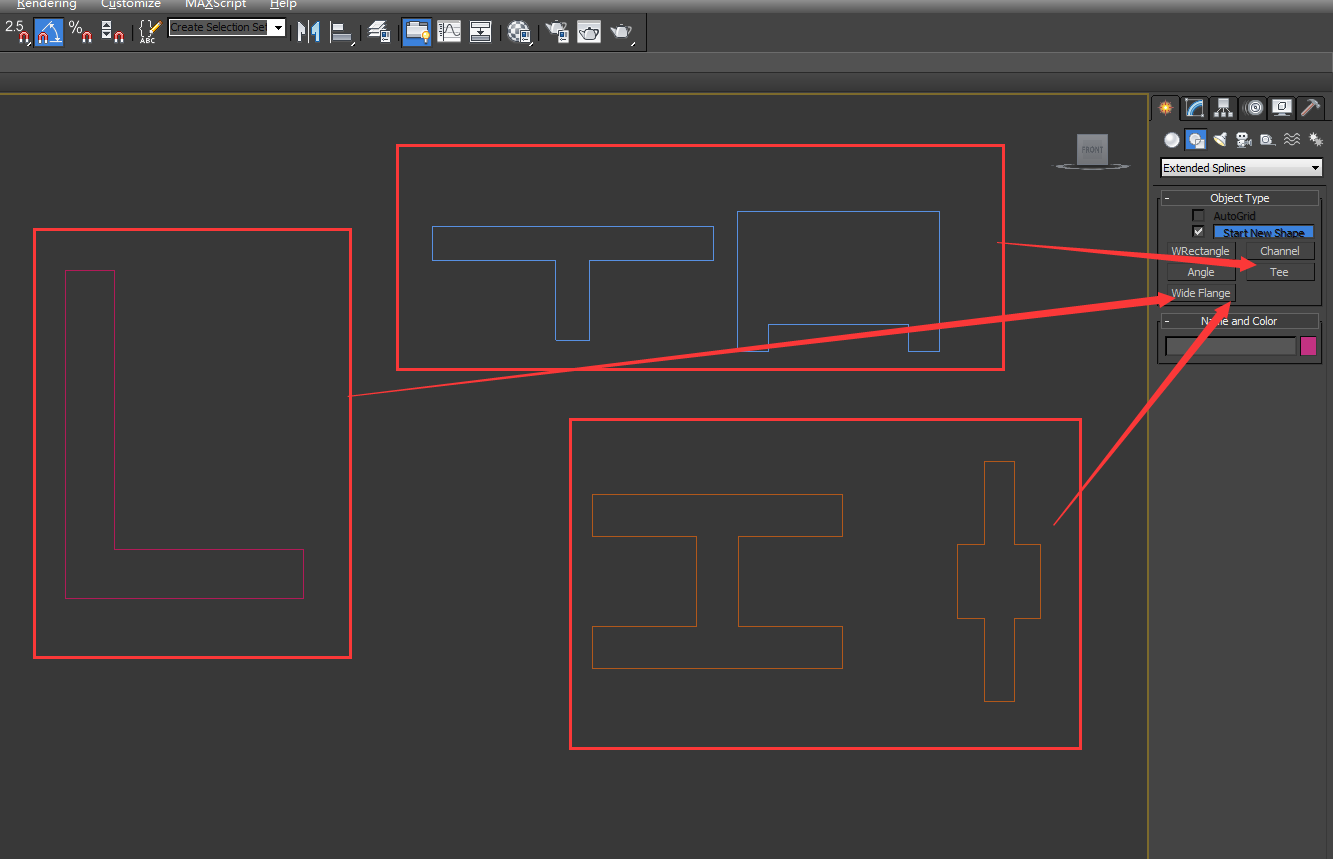
Task: Toggle the Percent Snap button
Action: (x=81, y=32)
